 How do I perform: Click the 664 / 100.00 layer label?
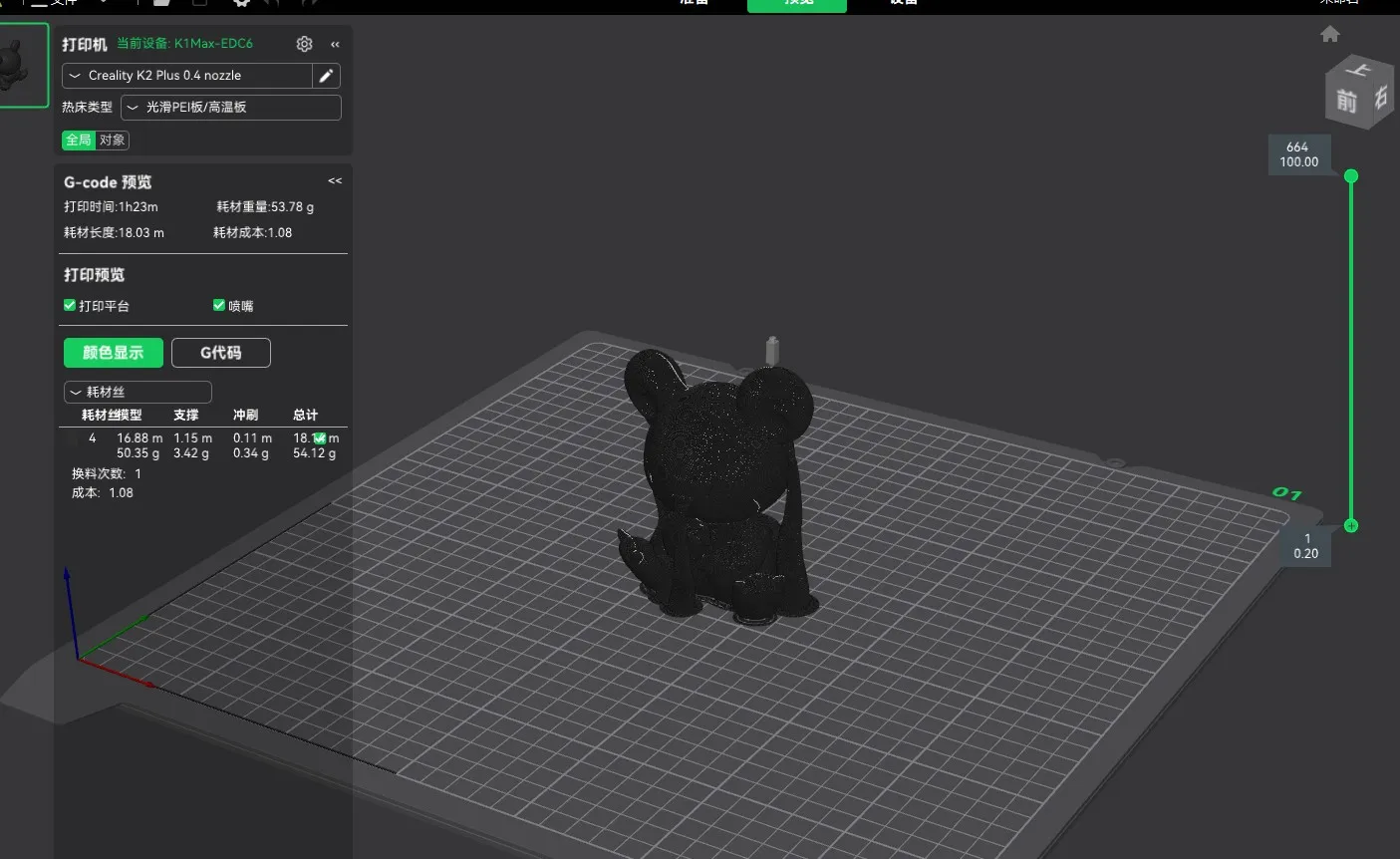click(1298, 154)
